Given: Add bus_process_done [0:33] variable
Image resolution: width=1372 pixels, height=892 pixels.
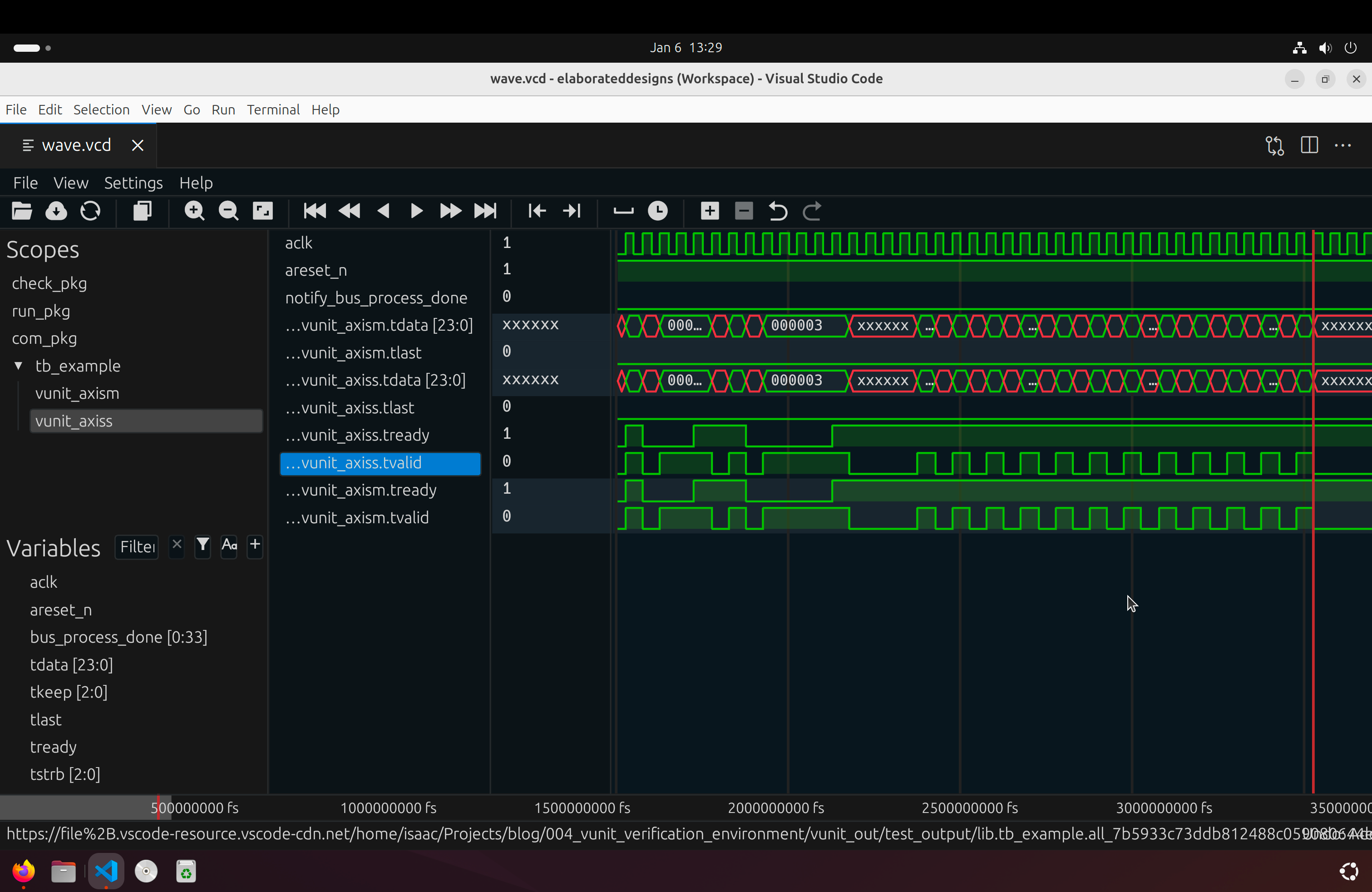Looking at the screenshot, I should click(x=119, y=637).
